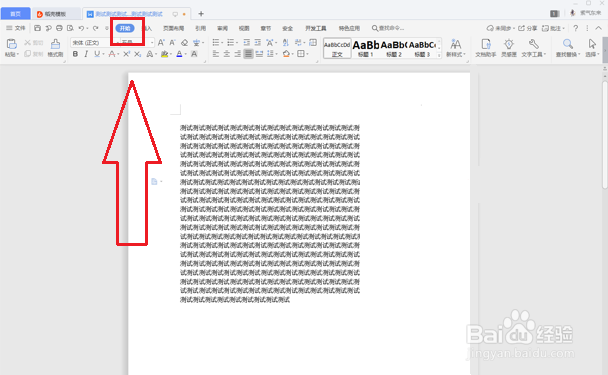Click the page layout icon beside document text
The width and height of the screenshot is (608, 375).
click(154, 181)
